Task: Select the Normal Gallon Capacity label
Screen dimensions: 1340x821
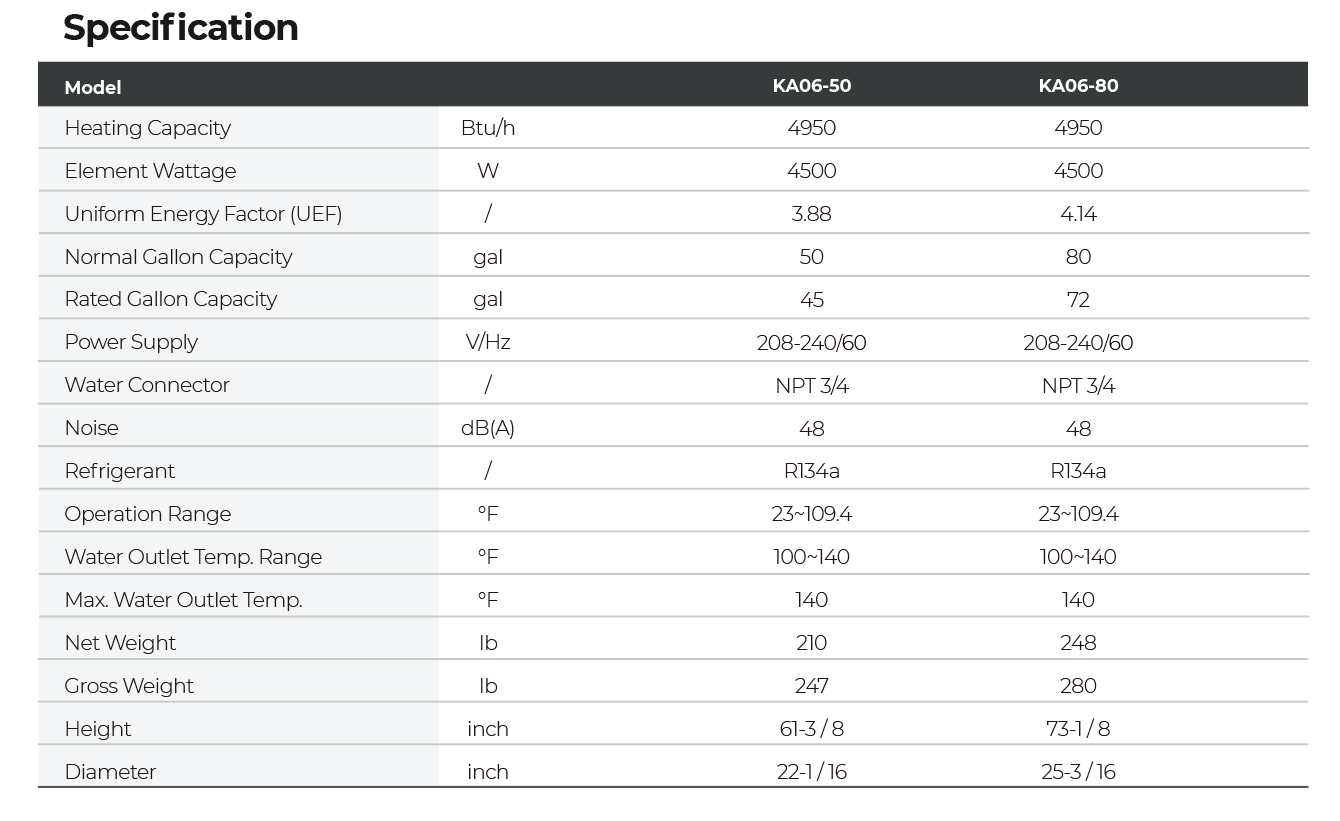Action: (x=178, y=257)
